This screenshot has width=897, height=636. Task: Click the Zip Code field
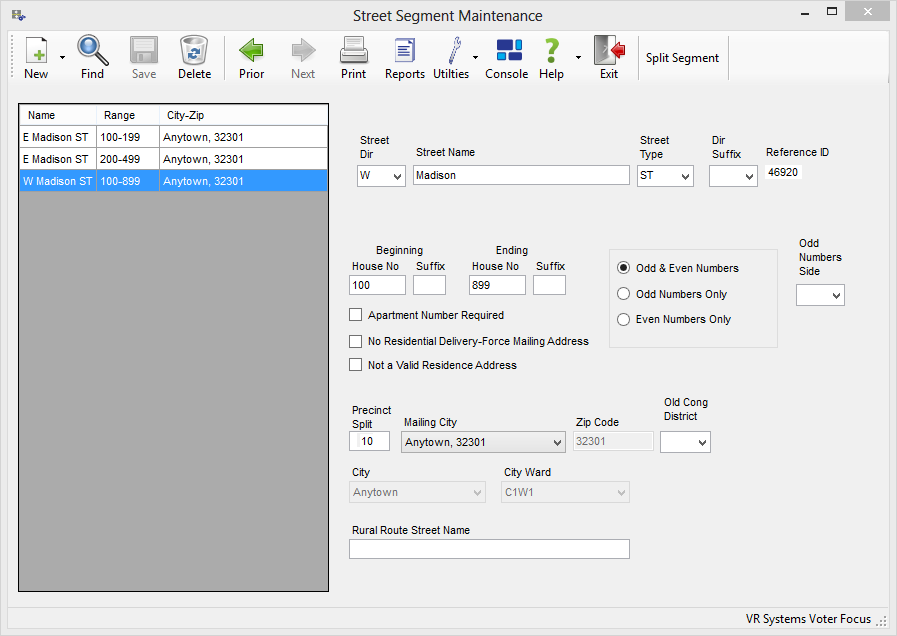(x=613, y=441)
